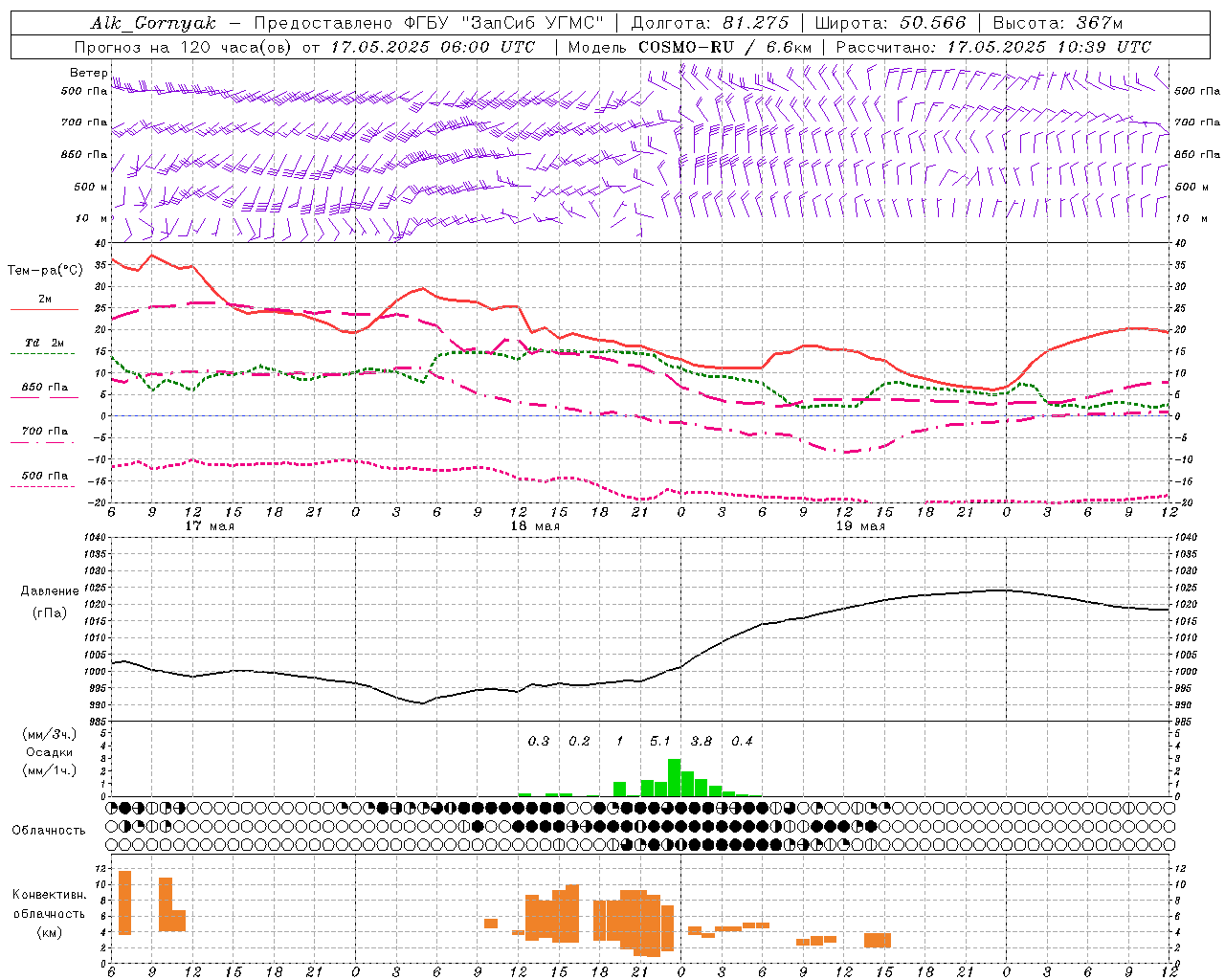Image resolution: width=1225 pixels, height=980 pixels.
Task: Click the (км) convective cloud unit label
Action: [x=49, y=932]
